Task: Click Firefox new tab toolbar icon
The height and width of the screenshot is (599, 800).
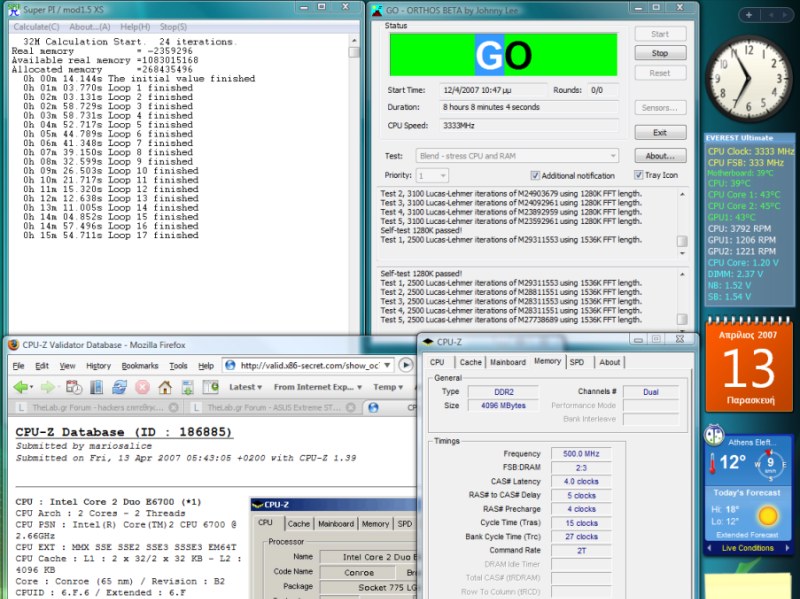Action: click(211, 387)
